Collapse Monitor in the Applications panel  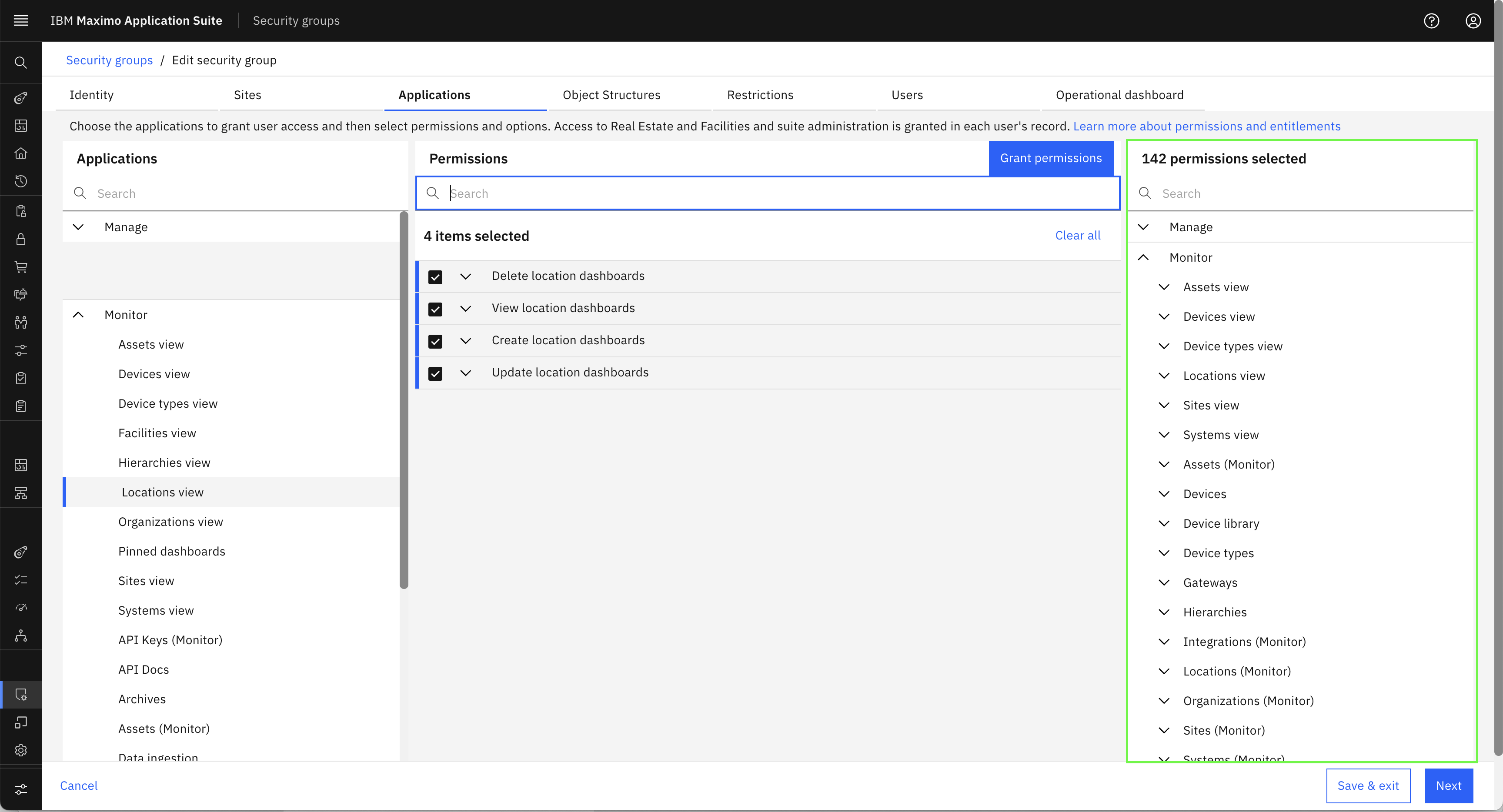(x=78, y=315)
